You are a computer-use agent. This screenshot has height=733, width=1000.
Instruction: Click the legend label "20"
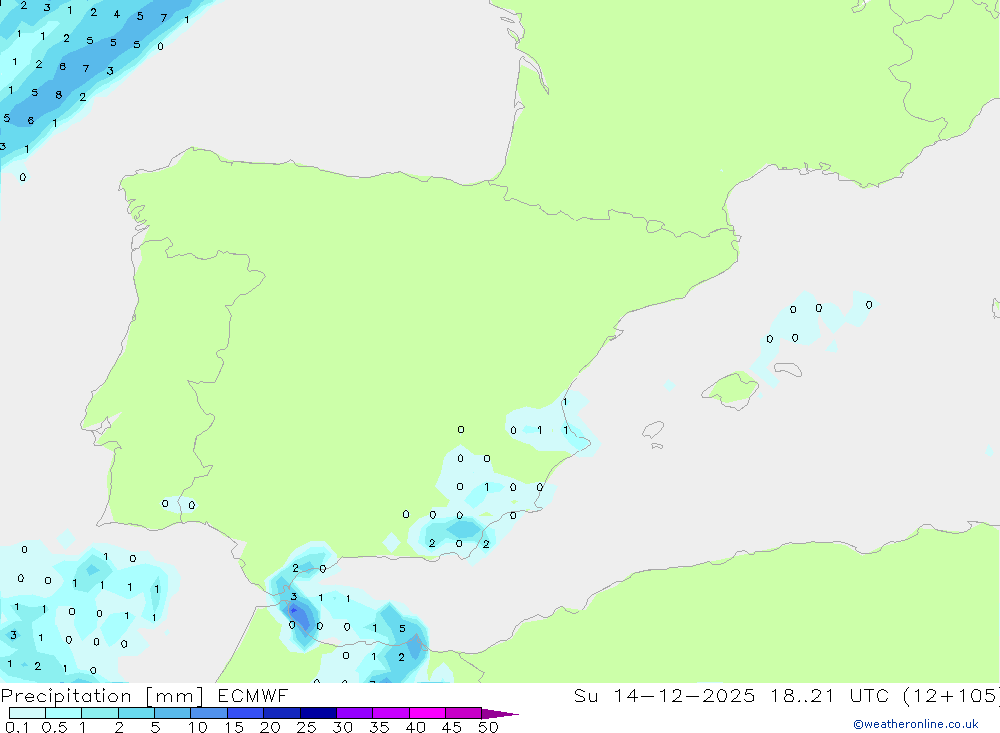click(270, 727)
